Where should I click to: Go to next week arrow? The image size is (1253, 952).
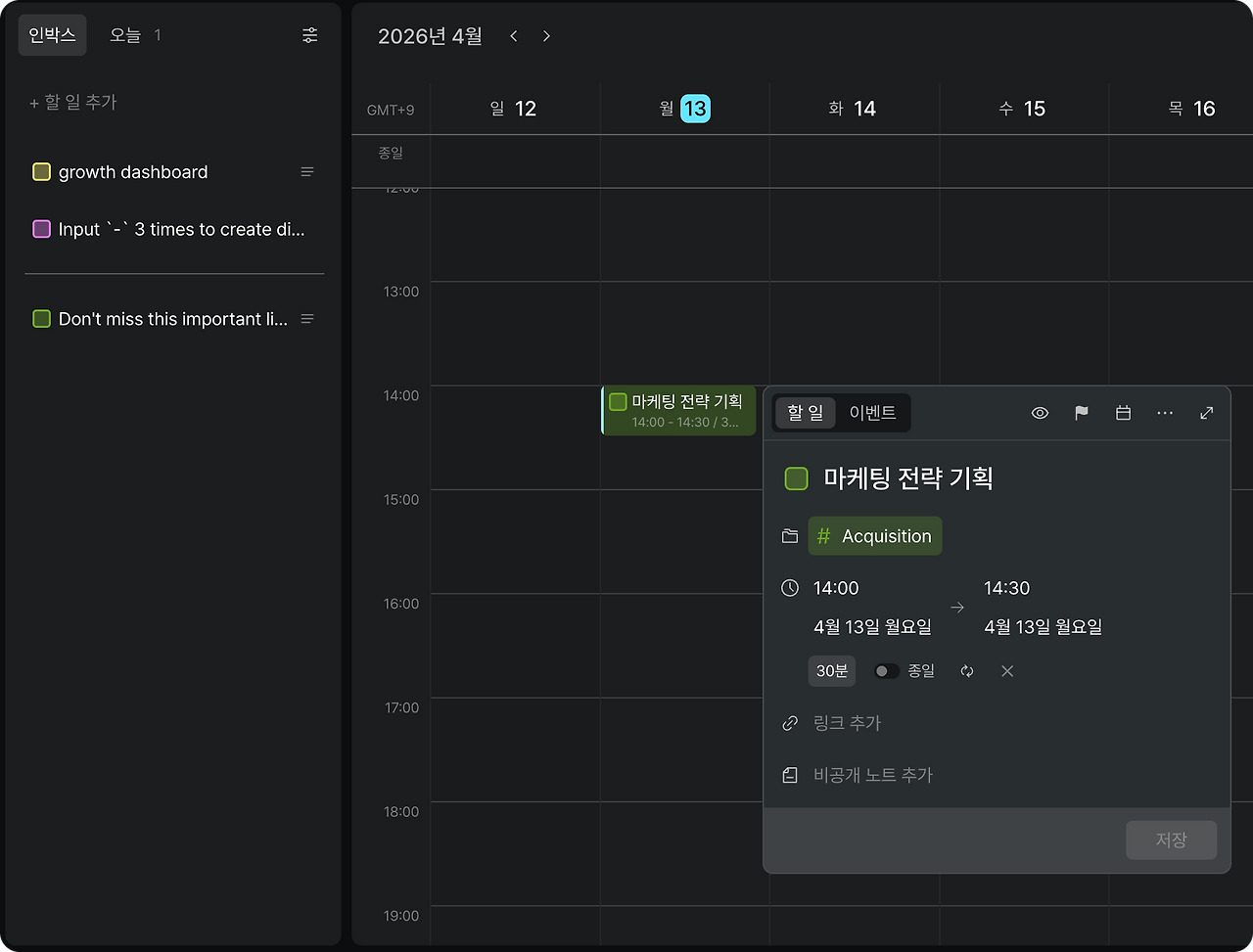546,36
